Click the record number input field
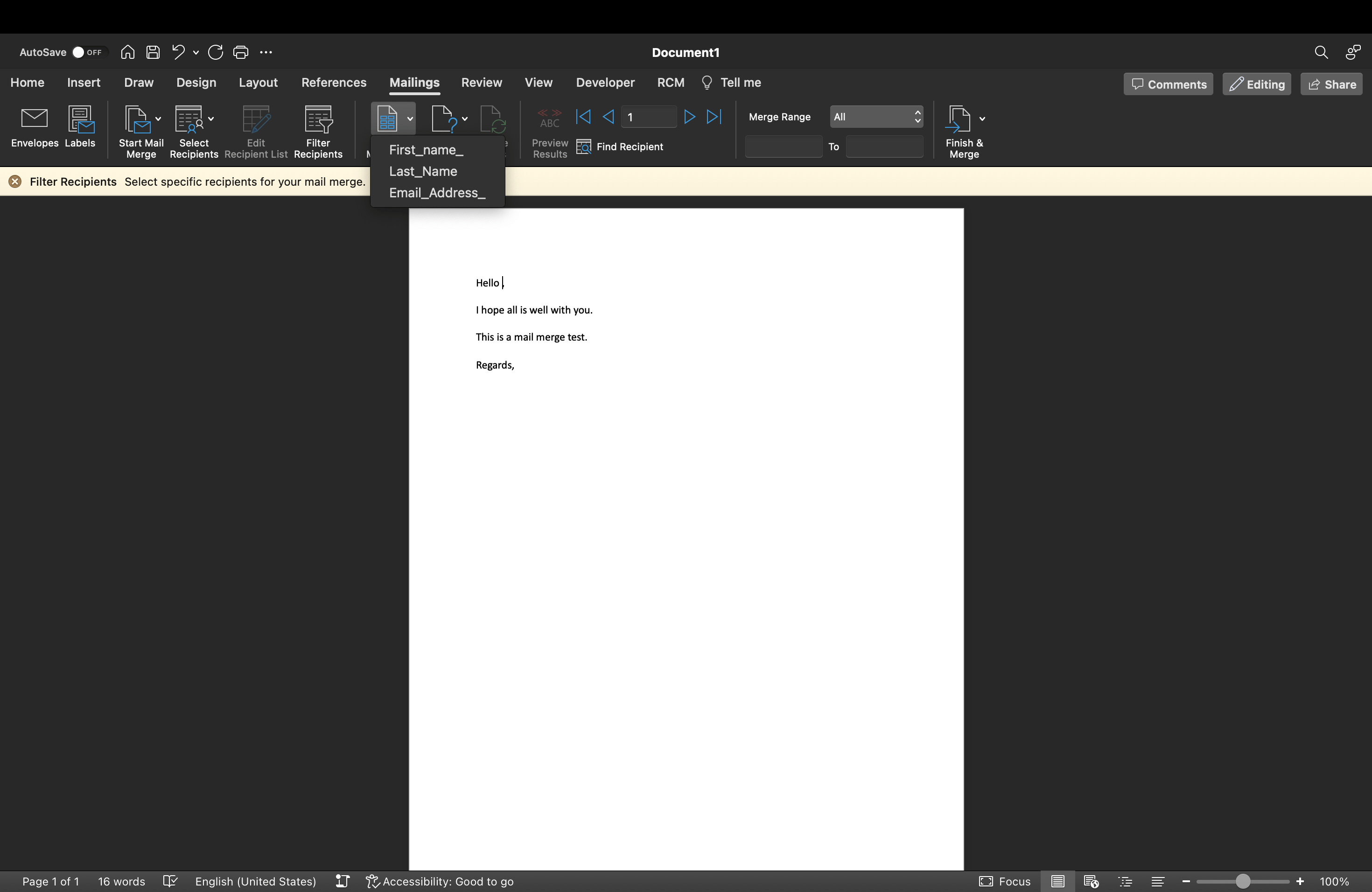This screenshot has width=1372, height=892. [649, 117]
